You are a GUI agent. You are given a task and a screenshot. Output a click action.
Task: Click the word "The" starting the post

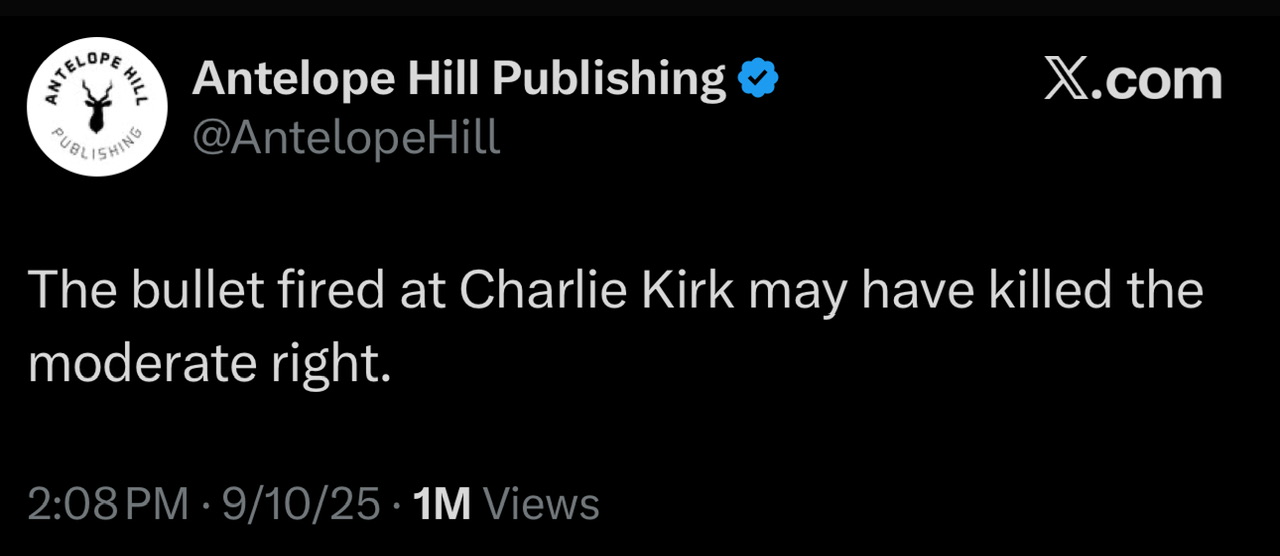tap(71, 291)
